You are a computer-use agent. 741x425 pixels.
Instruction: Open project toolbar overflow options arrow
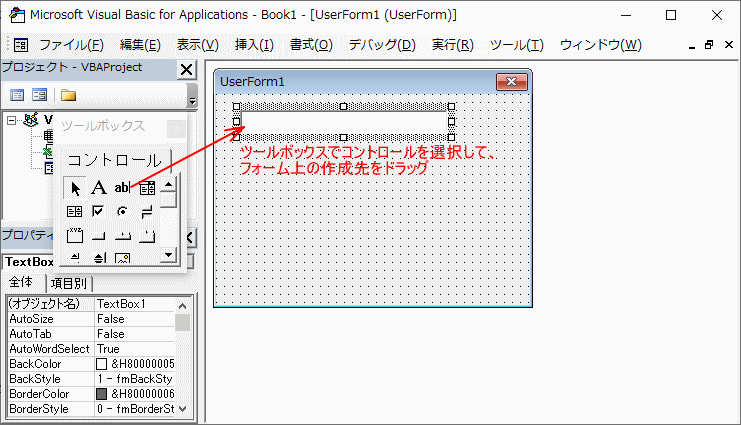pyautogui.click(x=192, y=101)
